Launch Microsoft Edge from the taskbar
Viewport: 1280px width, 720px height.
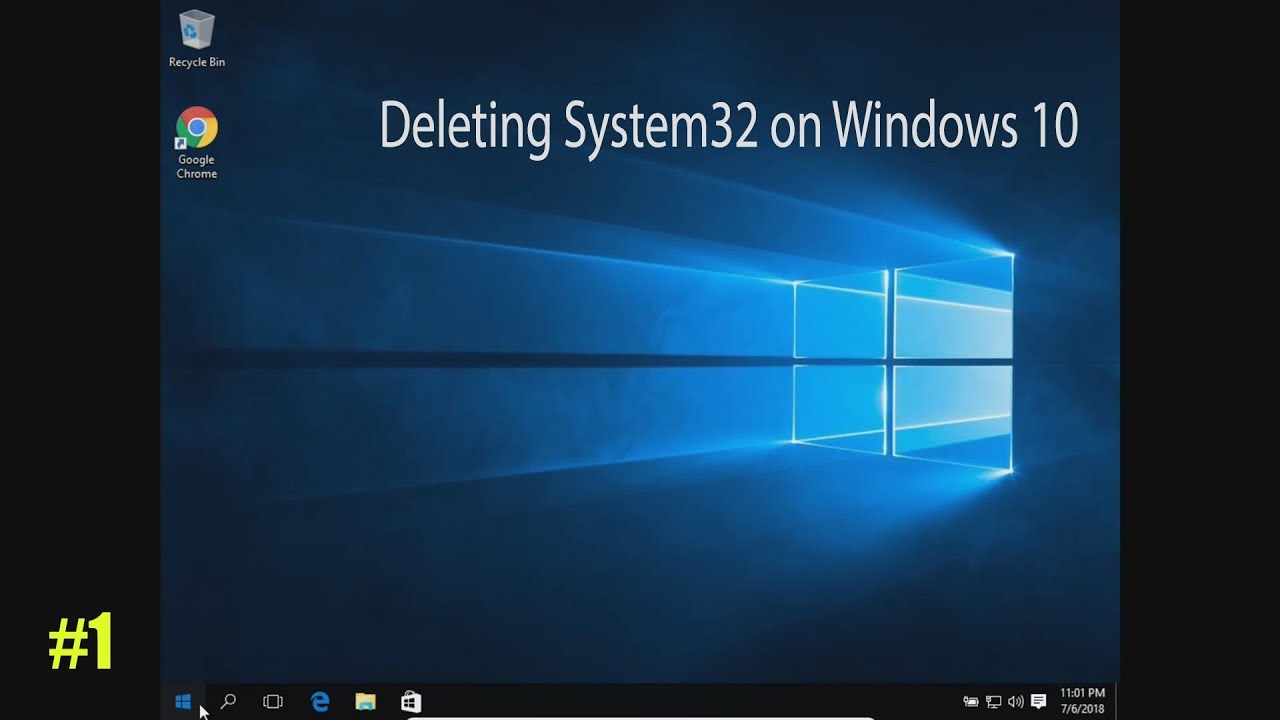[320, 702]
